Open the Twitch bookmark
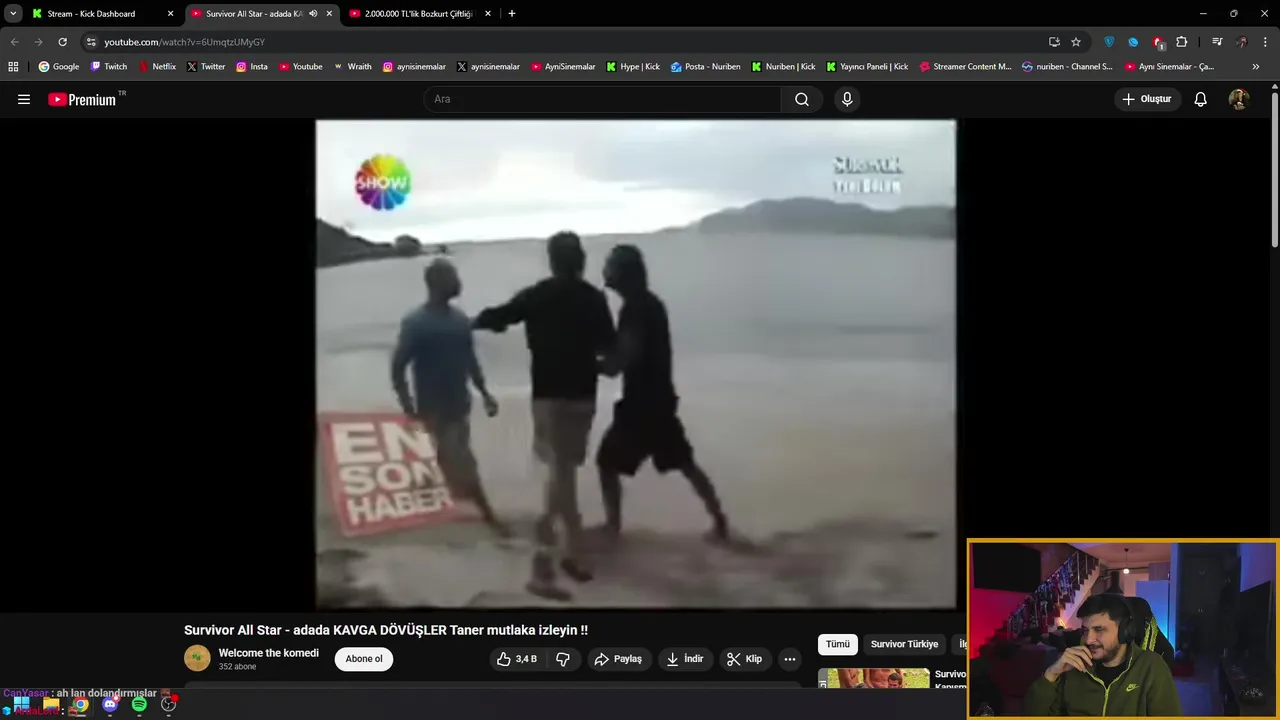 tap(109, 67)
